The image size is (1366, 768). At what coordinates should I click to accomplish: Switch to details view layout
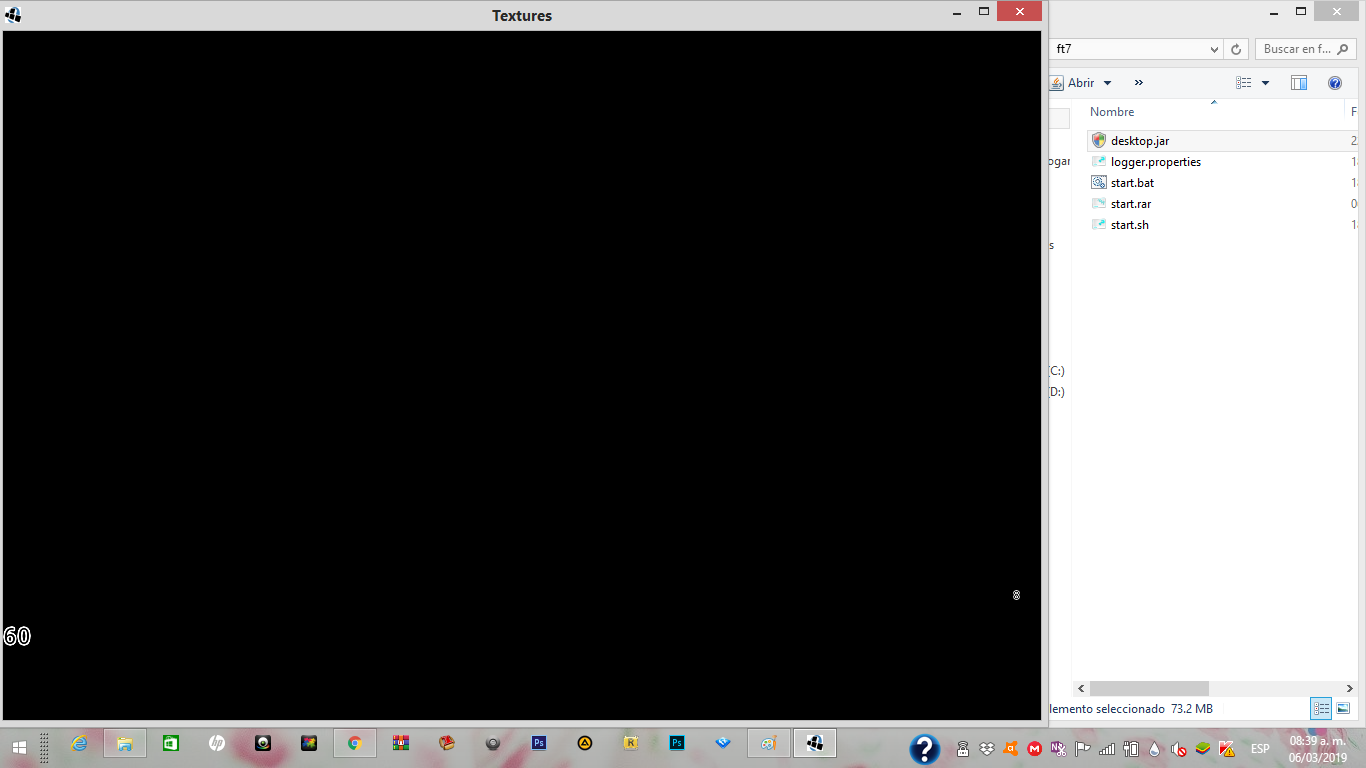pos(1322,708)
